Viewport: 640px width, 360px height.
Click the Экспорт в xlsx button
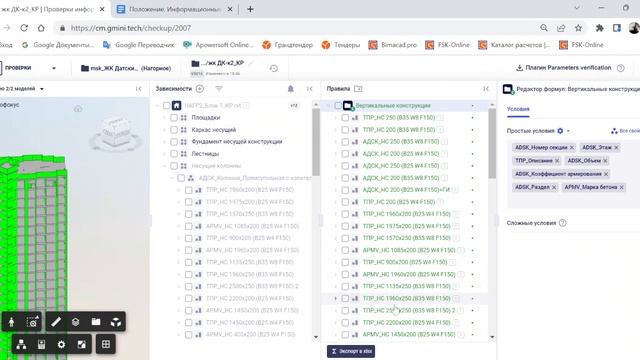[351, 351]
